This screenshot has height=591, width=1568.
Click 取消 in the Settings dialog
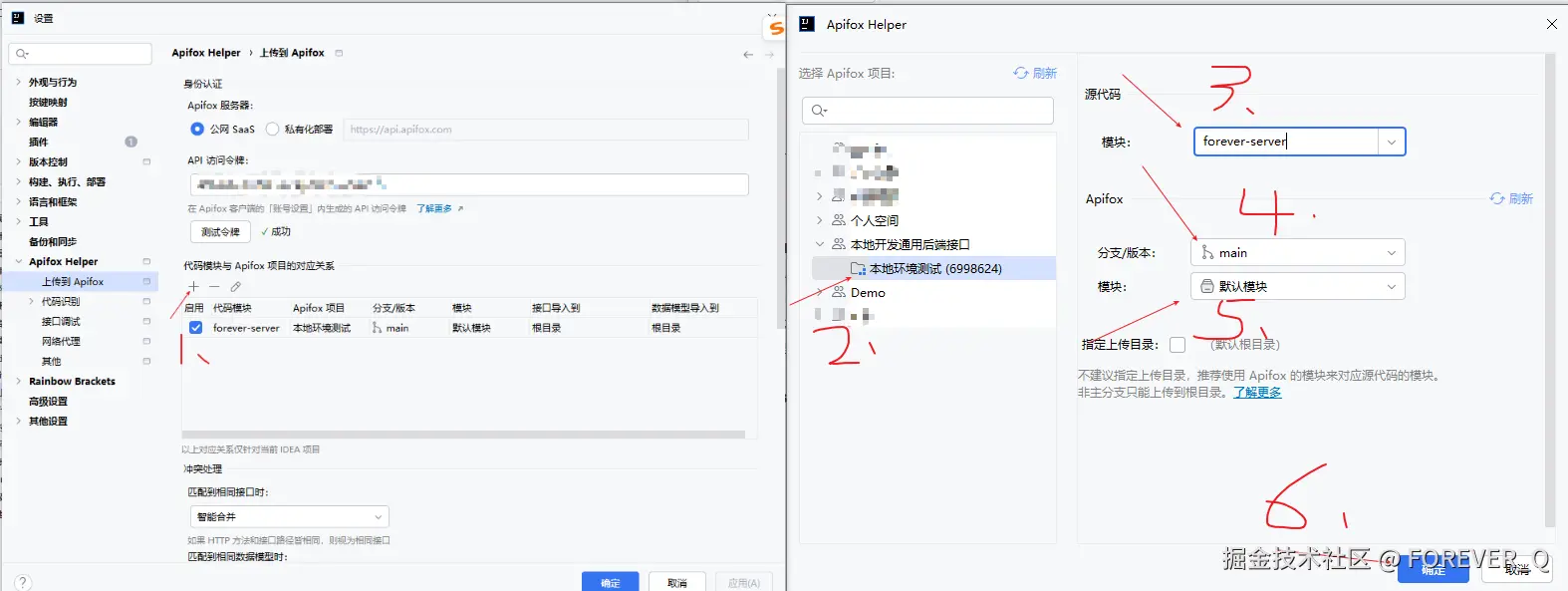(677, 582)
